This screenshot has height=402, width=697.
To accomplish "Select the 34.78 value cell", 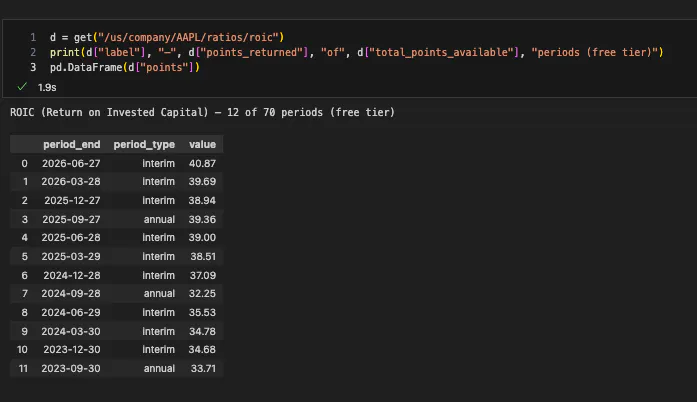I will point(202,332).
